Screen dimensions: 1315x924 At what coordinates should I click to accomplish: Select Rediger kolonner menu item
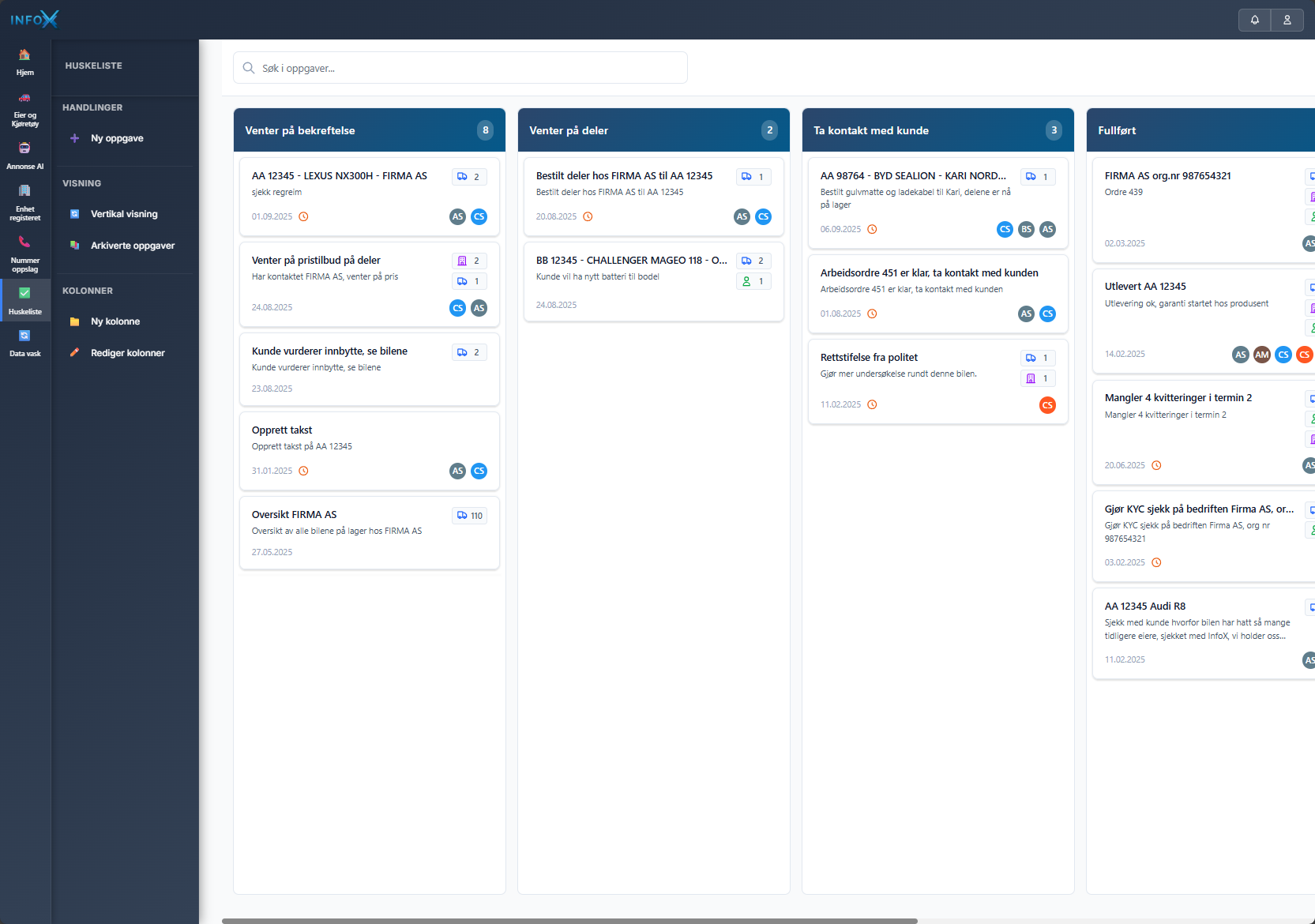[127, 353]
